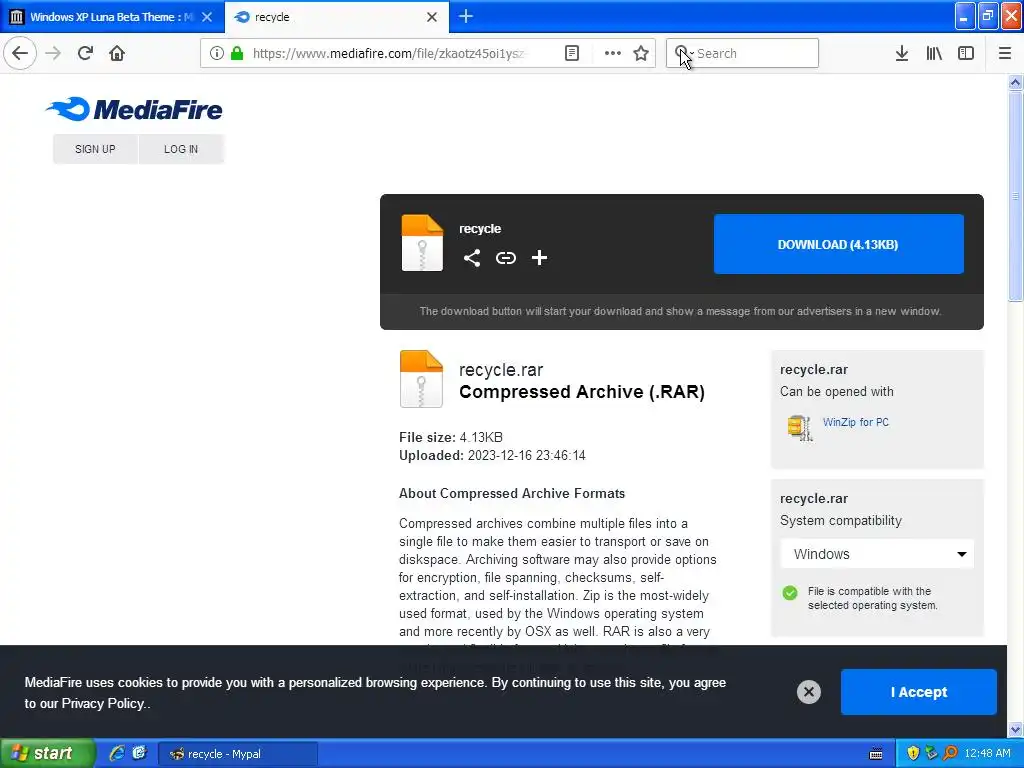Select the recycle browser tab

[x=336, y=17]
